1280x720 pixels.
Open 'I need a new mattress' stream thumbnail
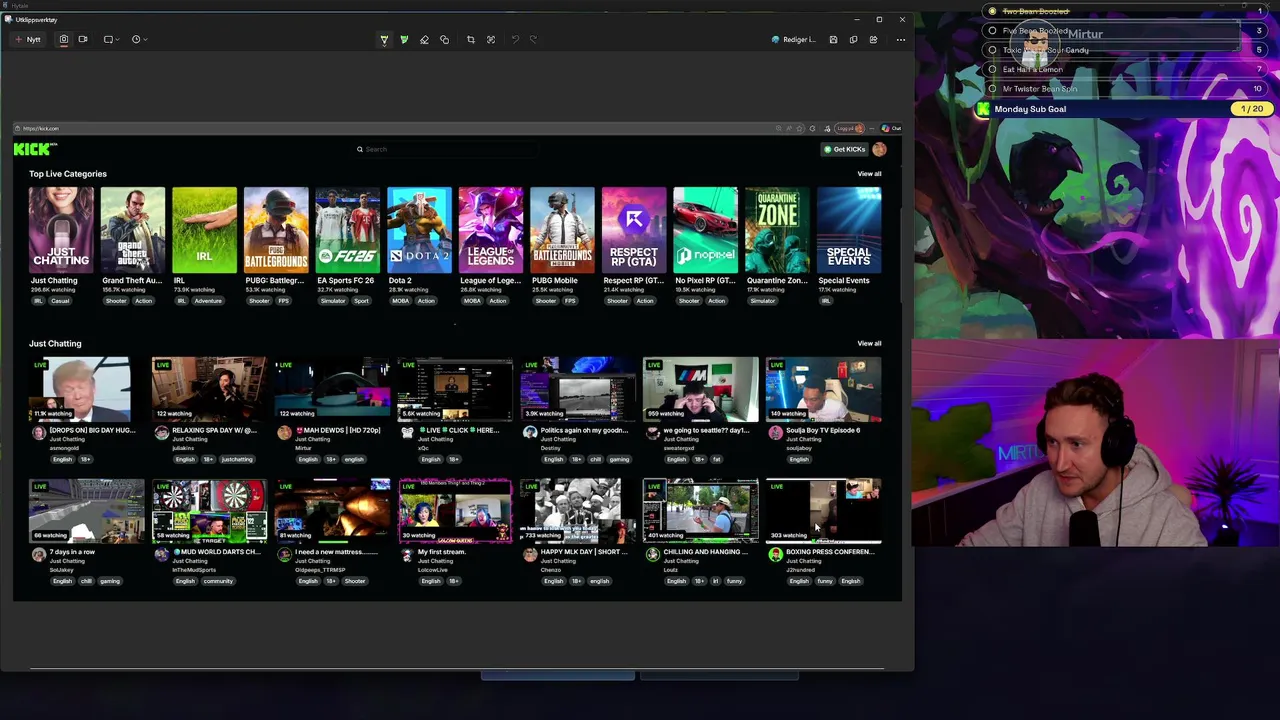click(332, 511)
